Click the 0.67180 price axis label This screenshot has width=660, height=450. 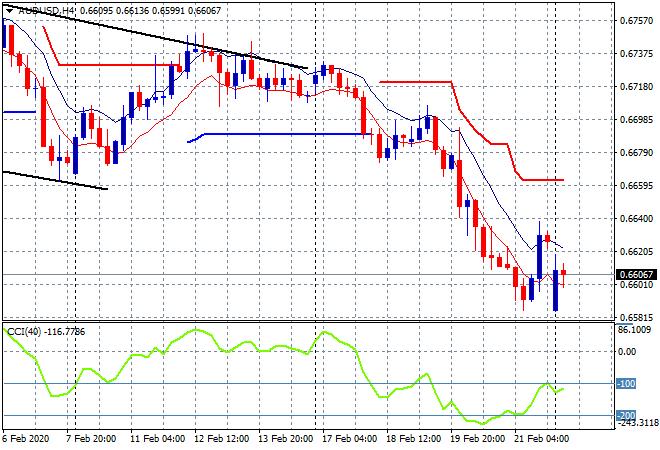point(636,86)
